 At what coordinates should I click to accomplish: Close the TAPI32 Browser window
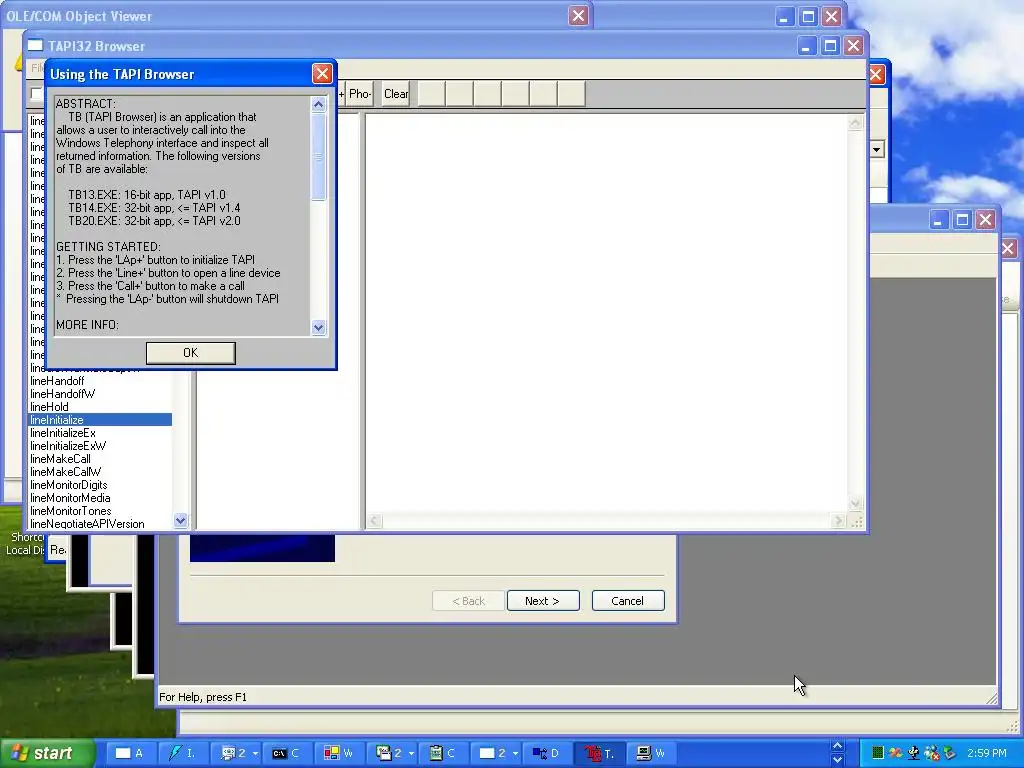click(x=854, y=46)
